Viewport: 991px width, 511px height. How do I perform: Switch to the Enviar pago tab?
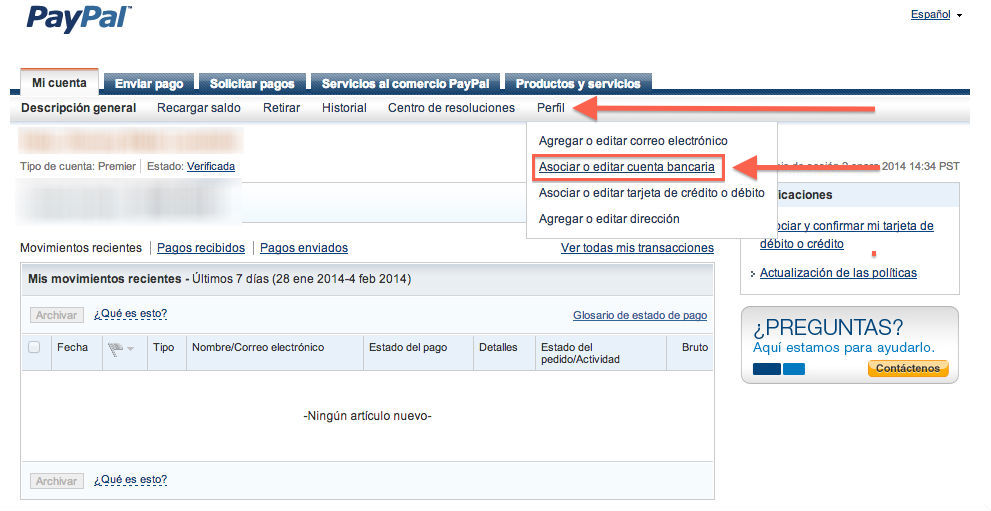(149, 84)
